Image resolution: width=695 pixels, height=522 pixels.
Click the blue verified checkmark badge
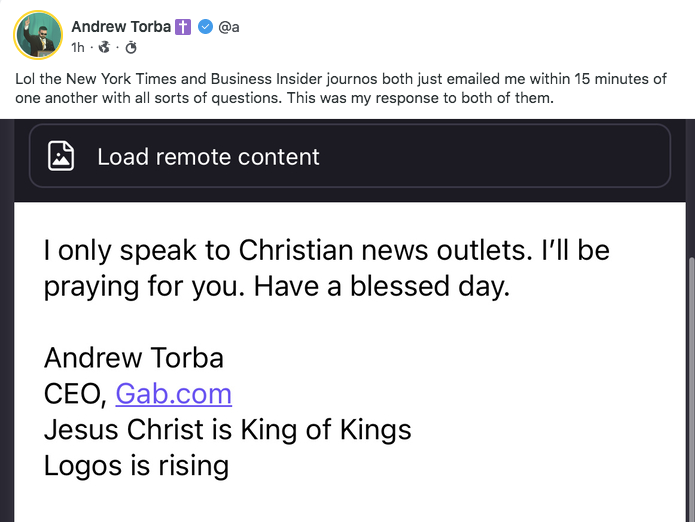pyautogui.click(x=205, y=27)
